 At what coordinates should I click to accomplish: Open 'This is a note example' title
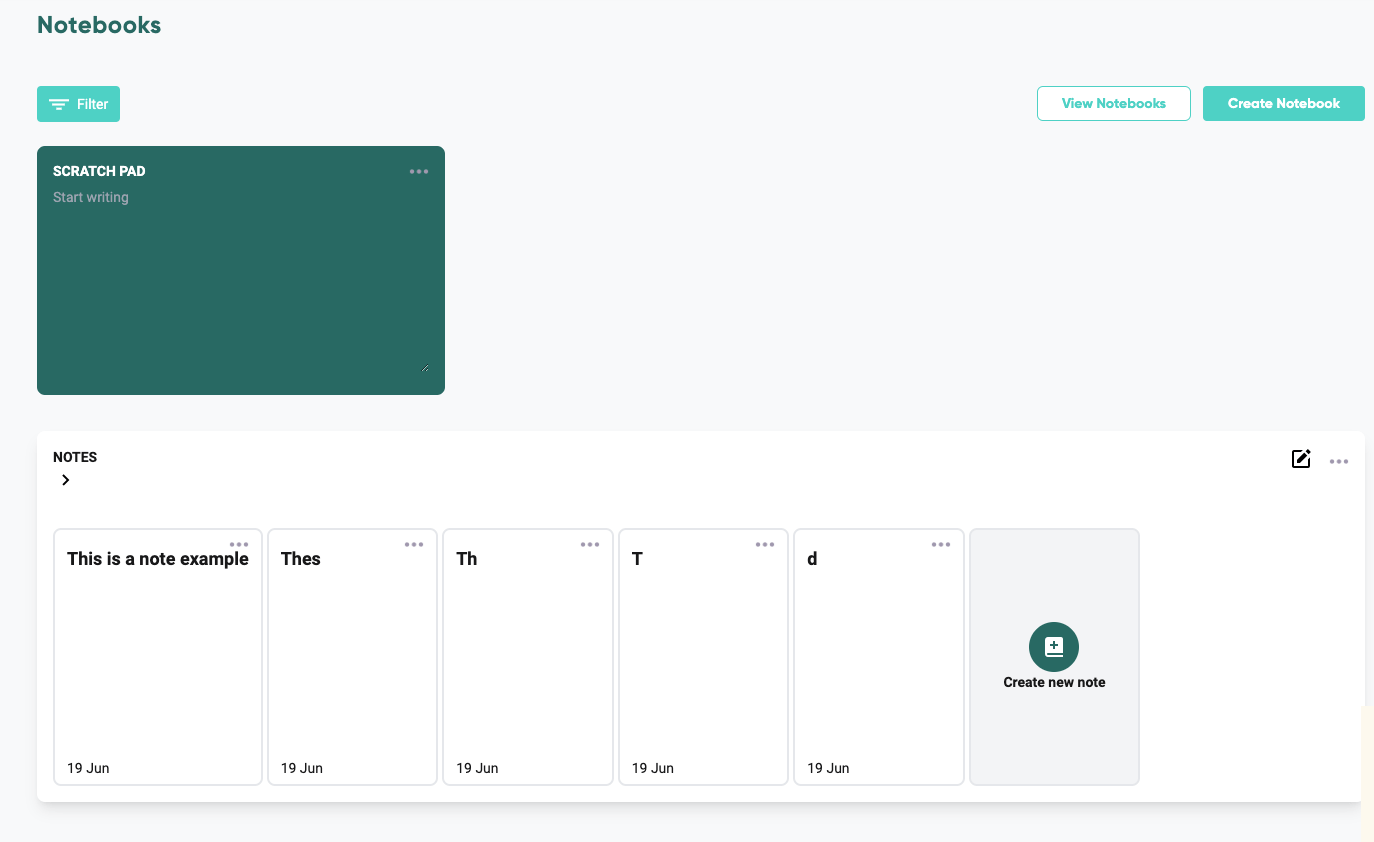[158, 559]
